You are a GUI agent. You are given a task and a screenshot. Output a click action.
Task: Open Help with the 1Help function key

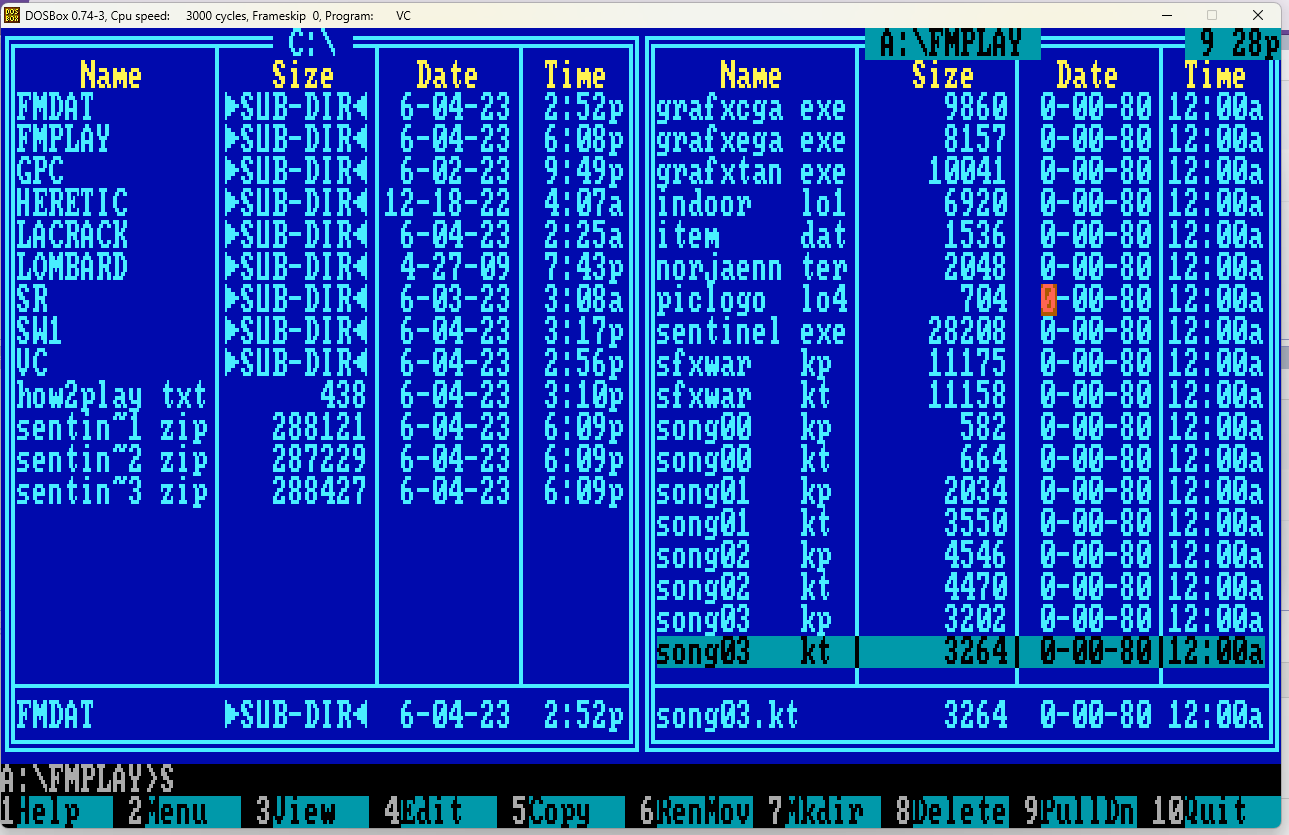56,811
